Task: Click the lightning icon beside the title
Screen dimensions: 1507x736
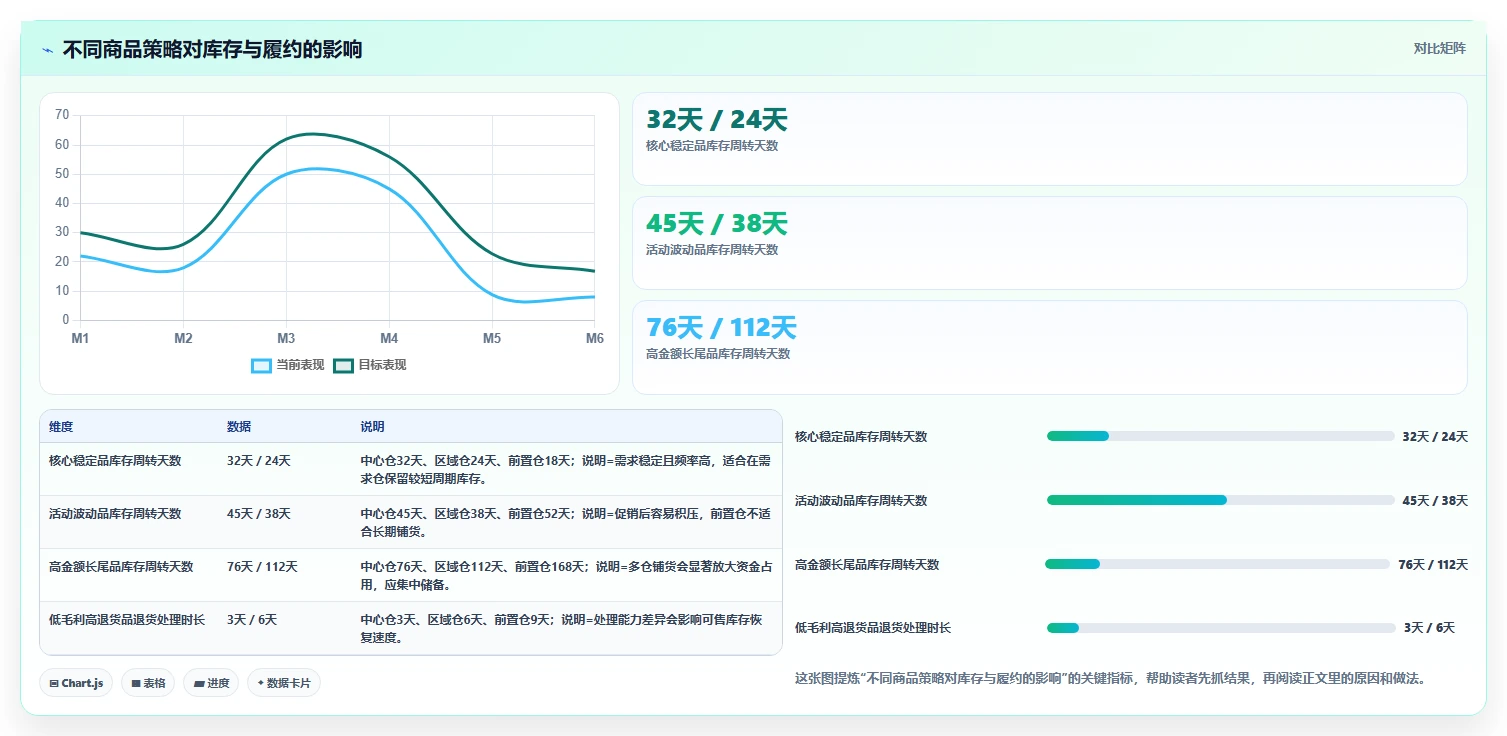Action: pos(48,50)
